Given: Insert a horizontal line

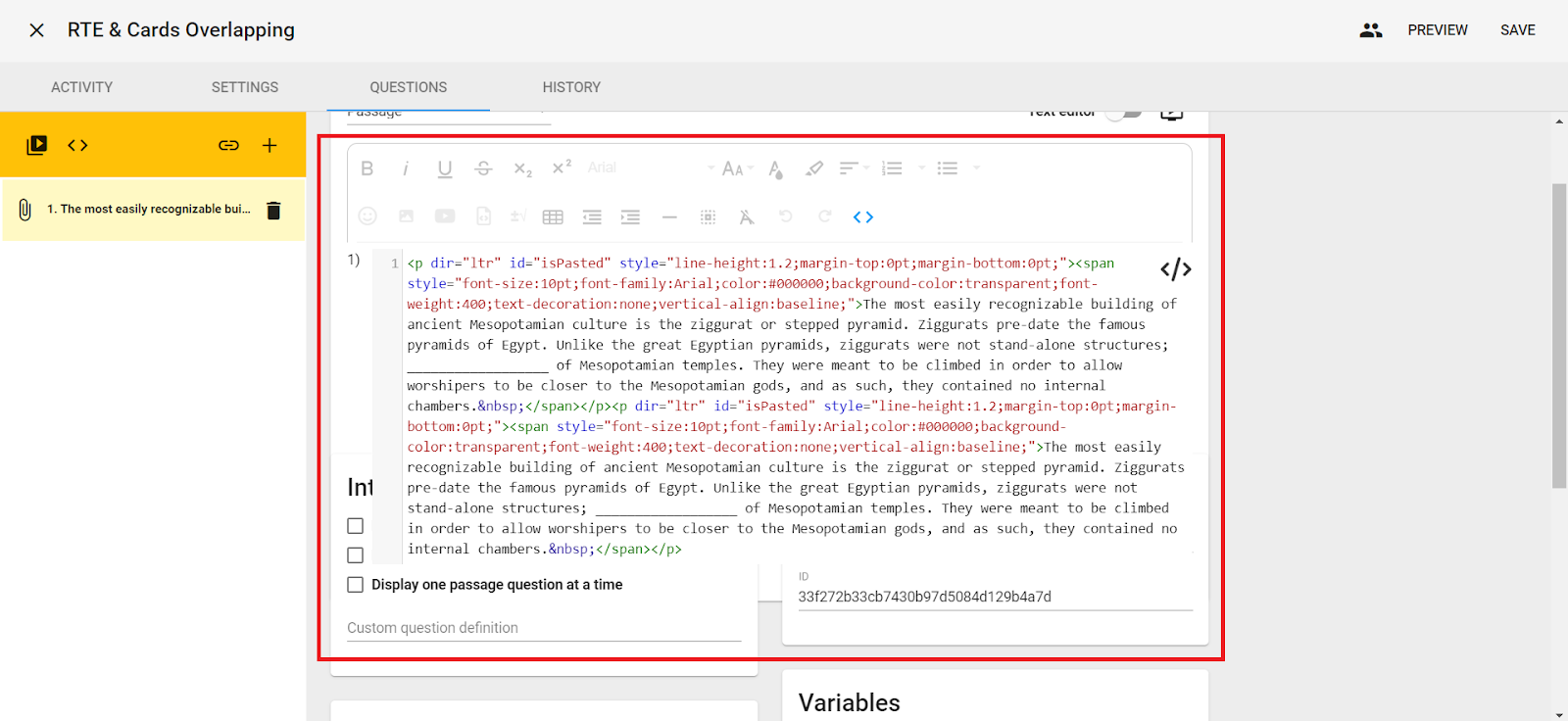Looking at the screenshot, I should [x=669, y=217].
